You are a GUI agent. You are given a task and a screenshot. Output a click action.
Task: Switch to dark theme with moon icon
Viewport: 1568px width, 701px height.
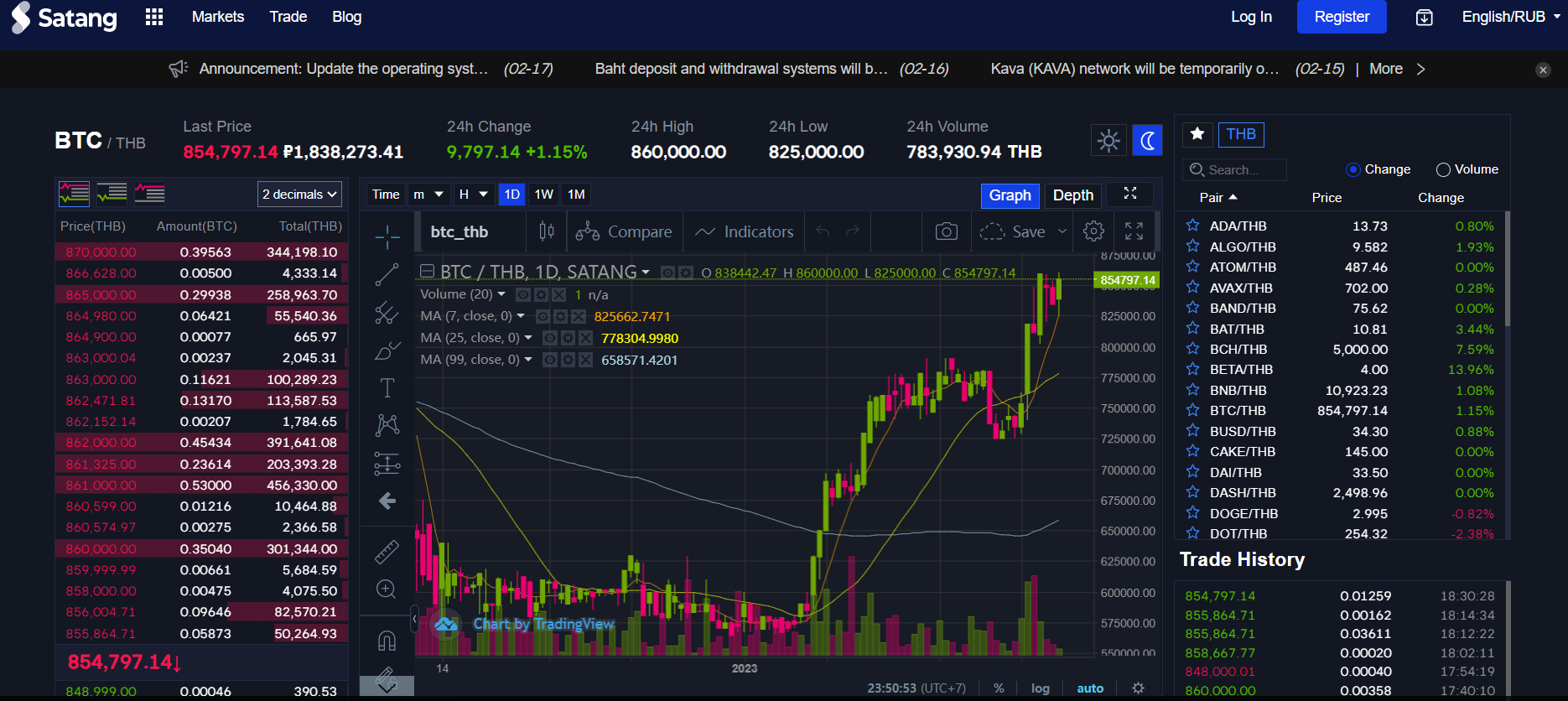[x=1148, y=140]
